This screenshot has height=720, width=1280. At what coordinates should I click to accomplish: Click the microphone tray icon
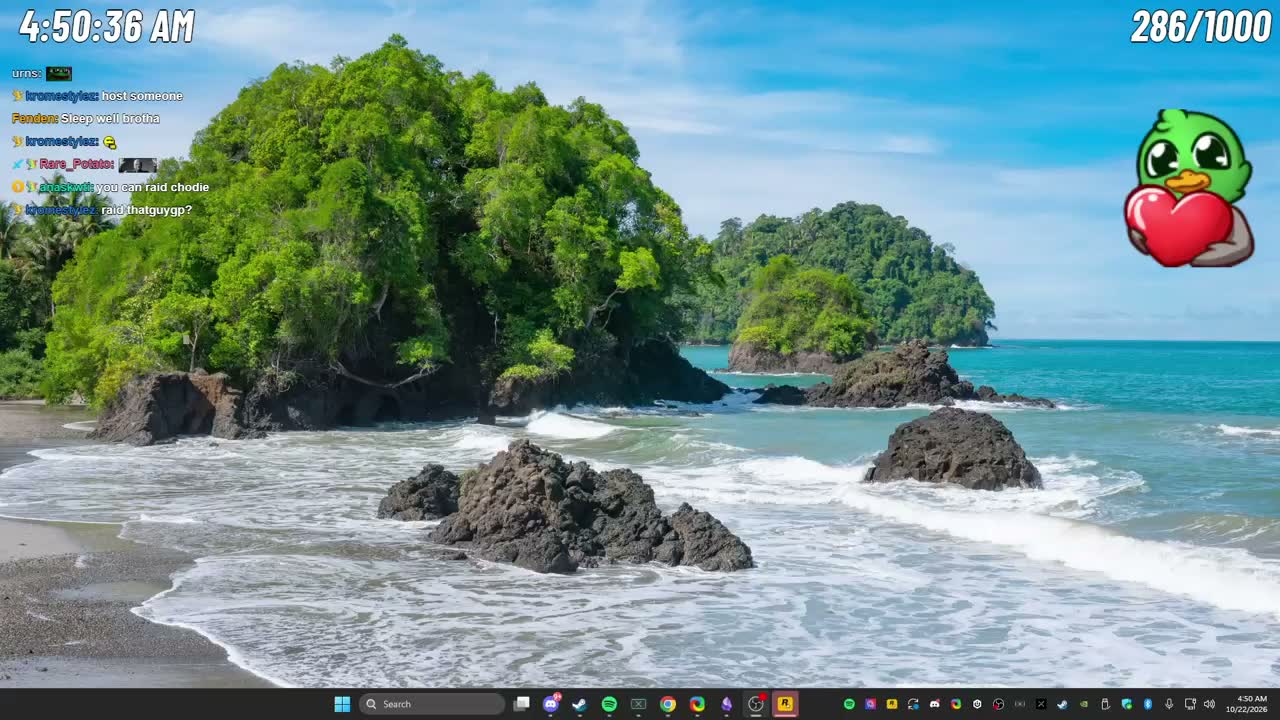pos(1169,704)
